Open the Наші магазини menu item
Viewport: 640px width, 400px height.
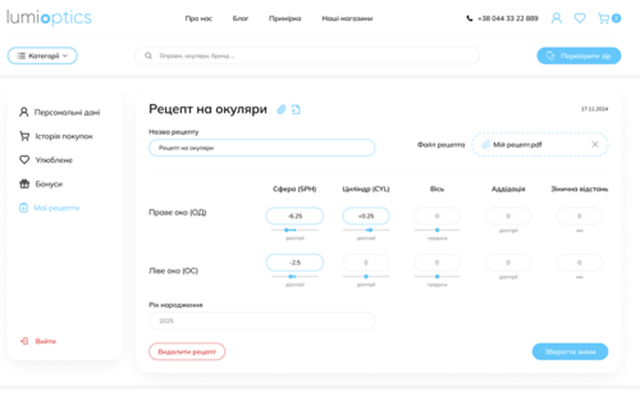click(x=347, y=18)
